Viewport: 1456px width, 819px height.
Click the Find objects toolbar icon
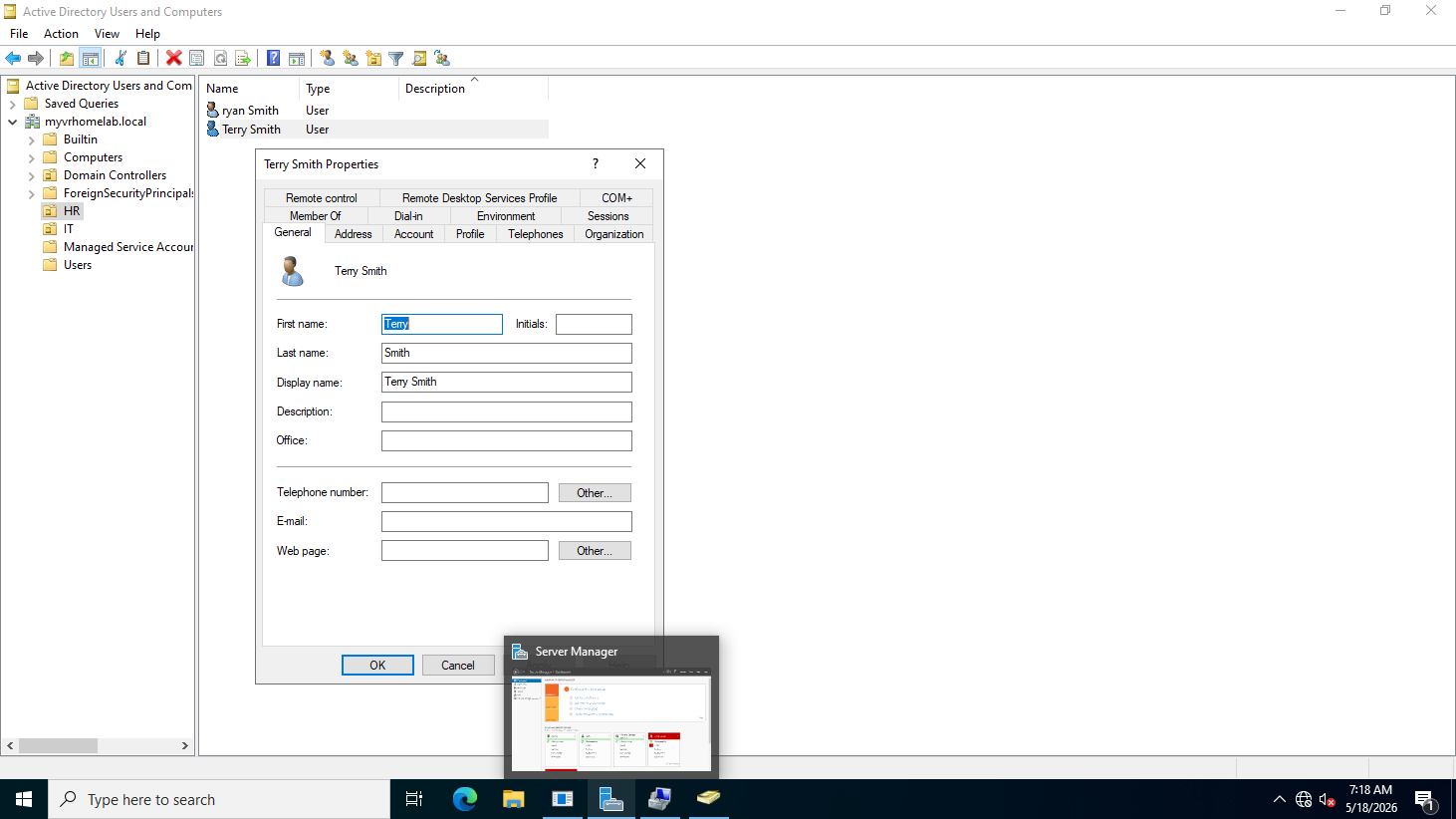(x=419, y=59)
